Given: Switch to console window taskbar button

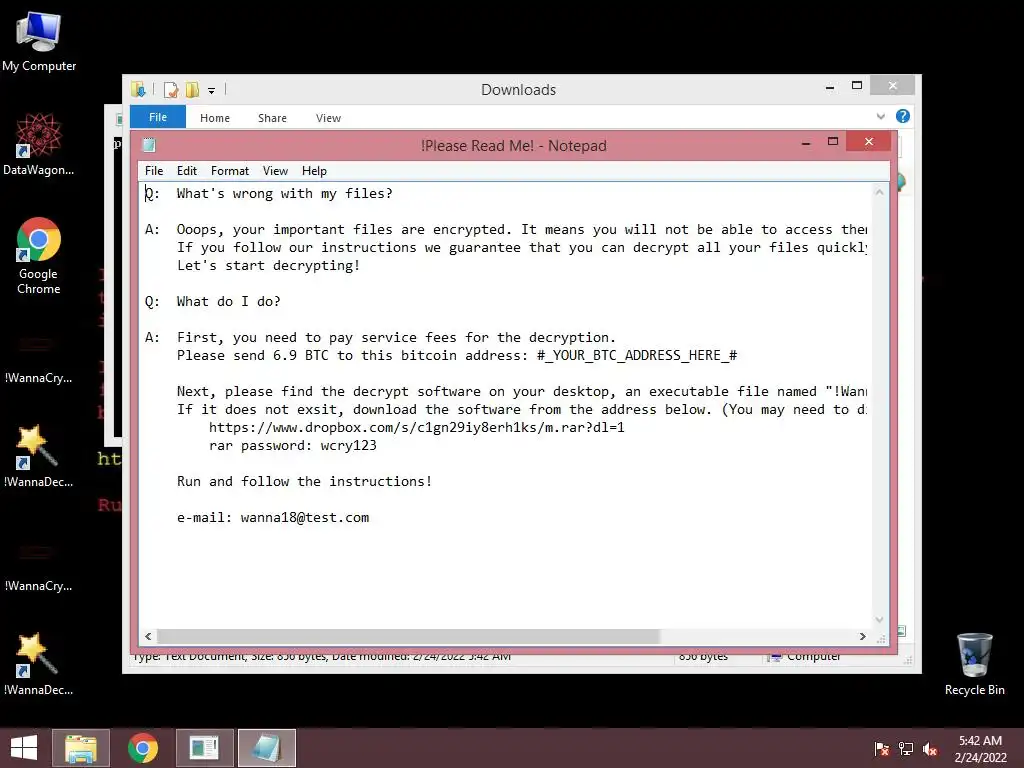Looking at the screenshot, I should 204,748.
